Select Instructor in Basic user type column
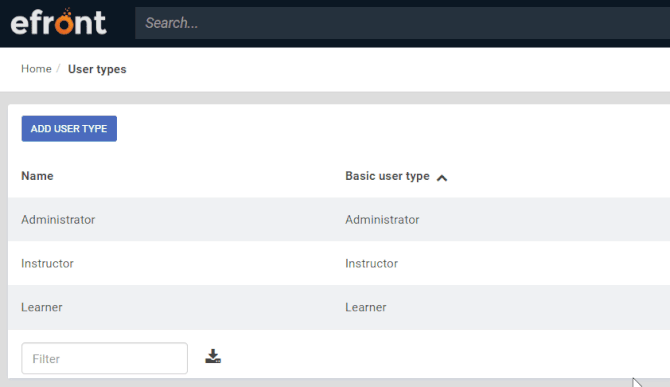 [x=371, y=264]
